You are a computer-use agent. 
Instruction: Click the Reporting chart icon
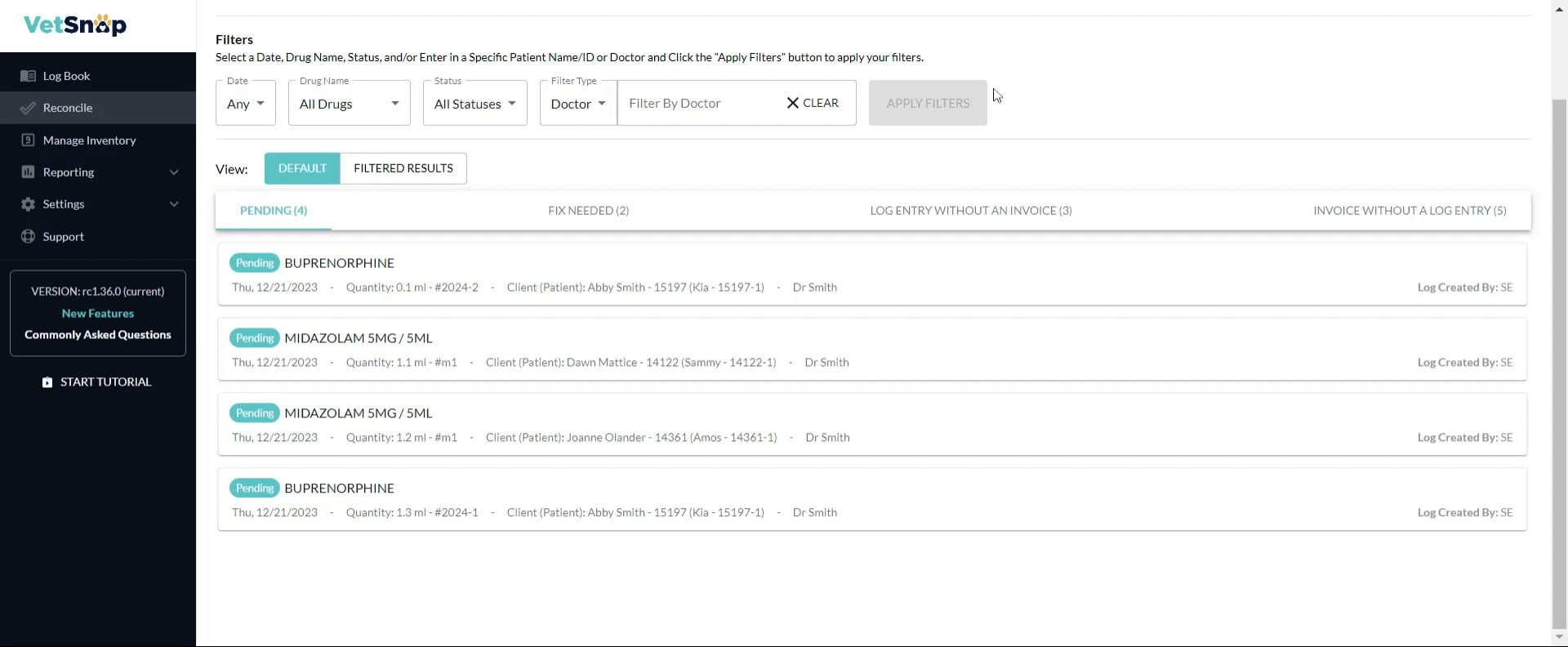pos(28,172)
